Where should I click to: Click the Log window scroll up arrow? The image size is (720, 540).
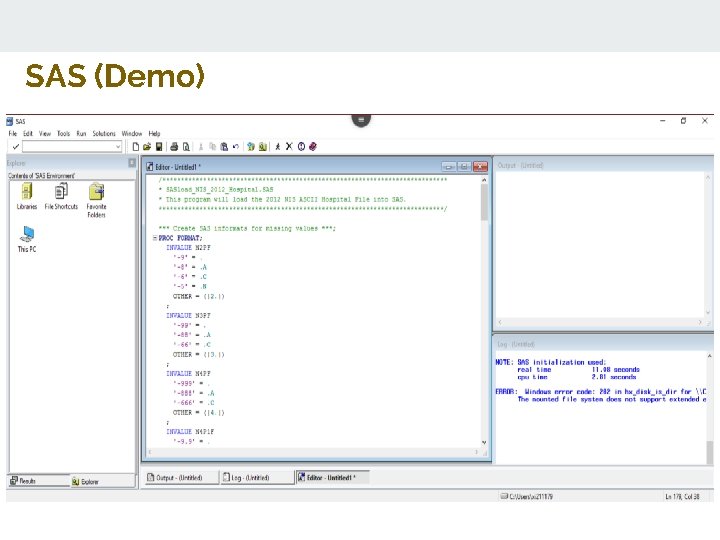pyautogui.click(x=709, y=356)
